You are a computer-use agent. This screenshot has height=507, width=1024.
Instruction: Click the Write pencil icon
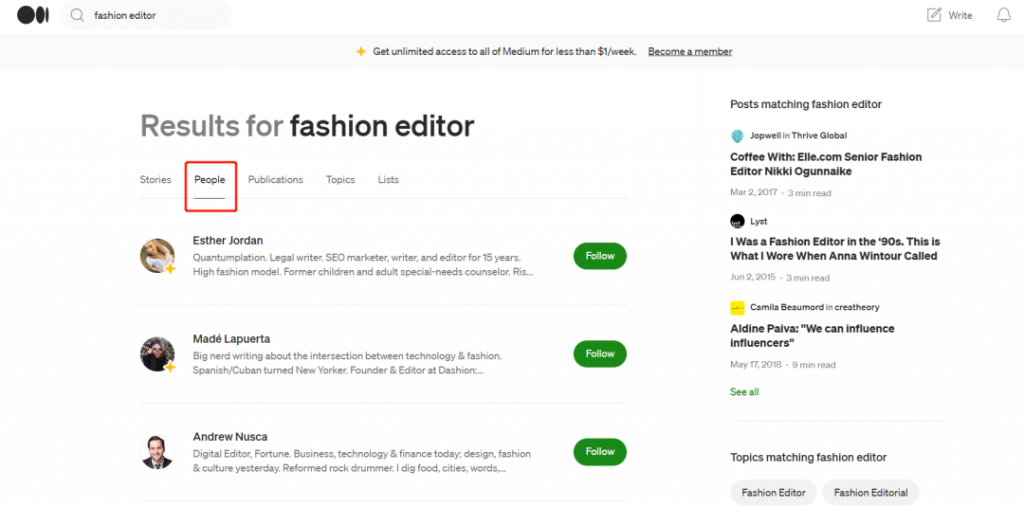[x=935, y=15]
